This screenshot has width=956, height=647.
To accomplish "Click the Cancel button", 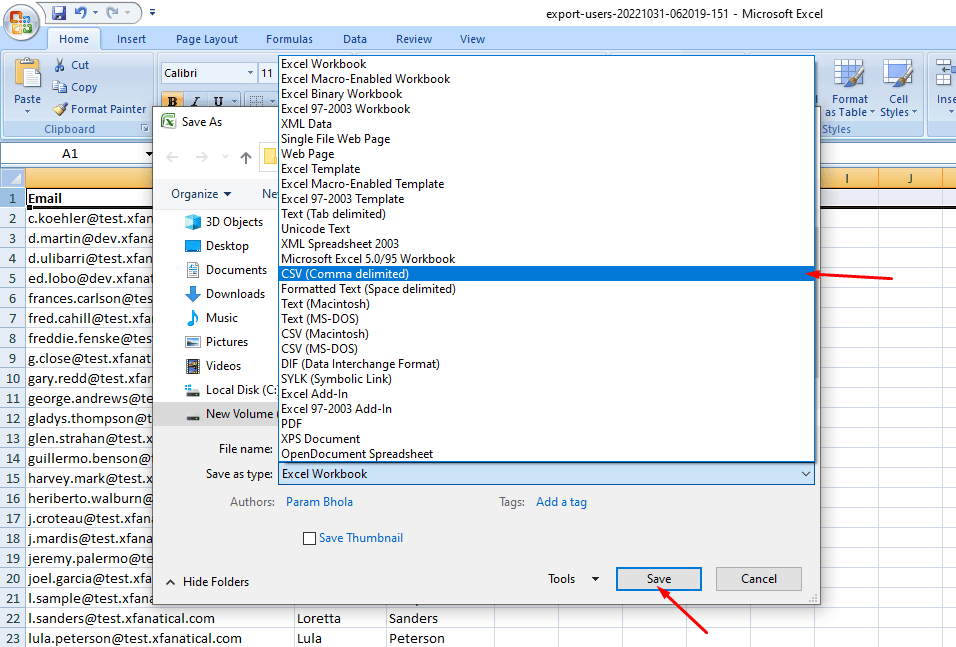I will (758, 578).
